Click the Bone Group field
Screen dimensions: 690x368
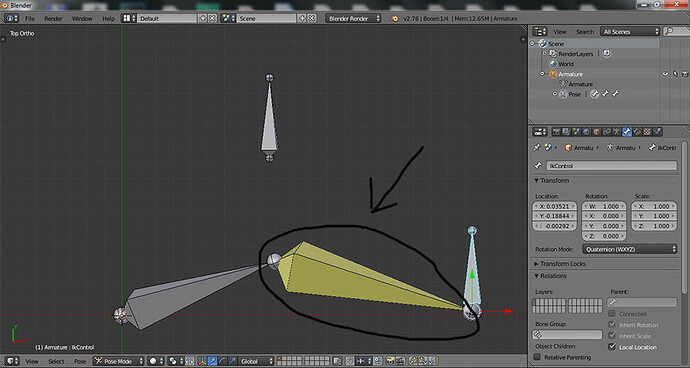point(567,335)
